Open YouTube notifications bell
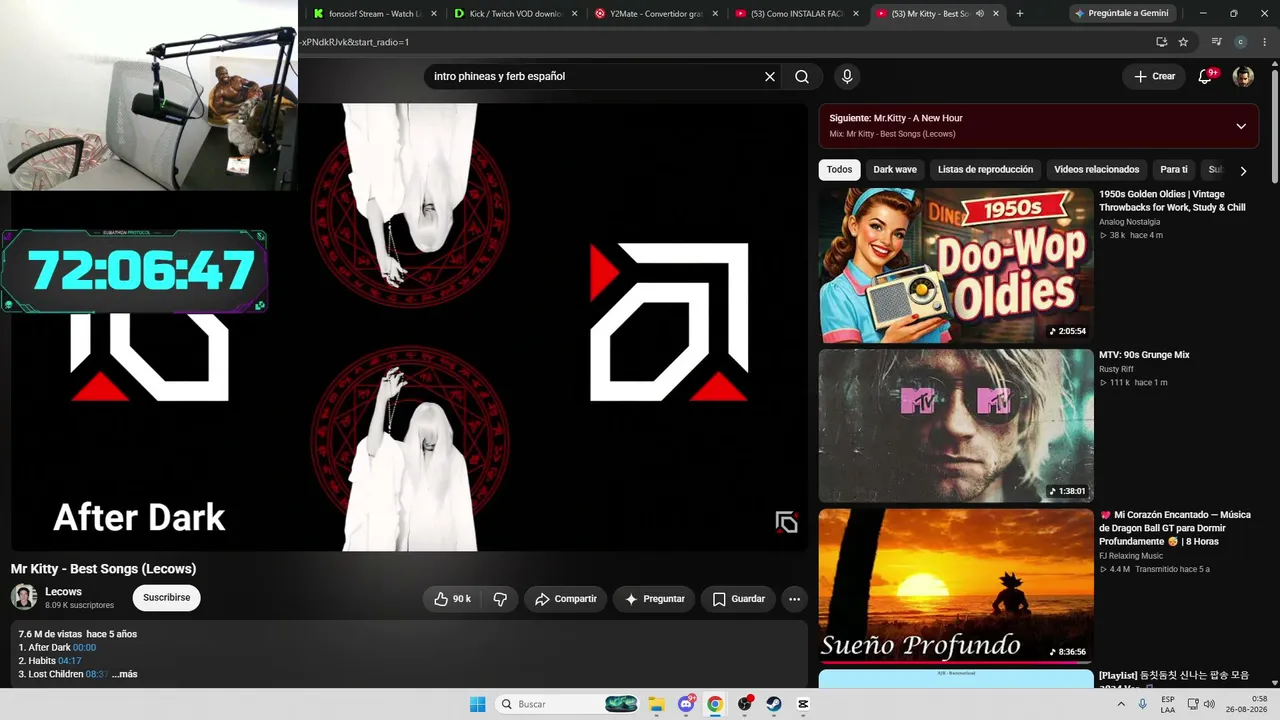Viewport: 1280px width, 720px height. point(1205,76)
